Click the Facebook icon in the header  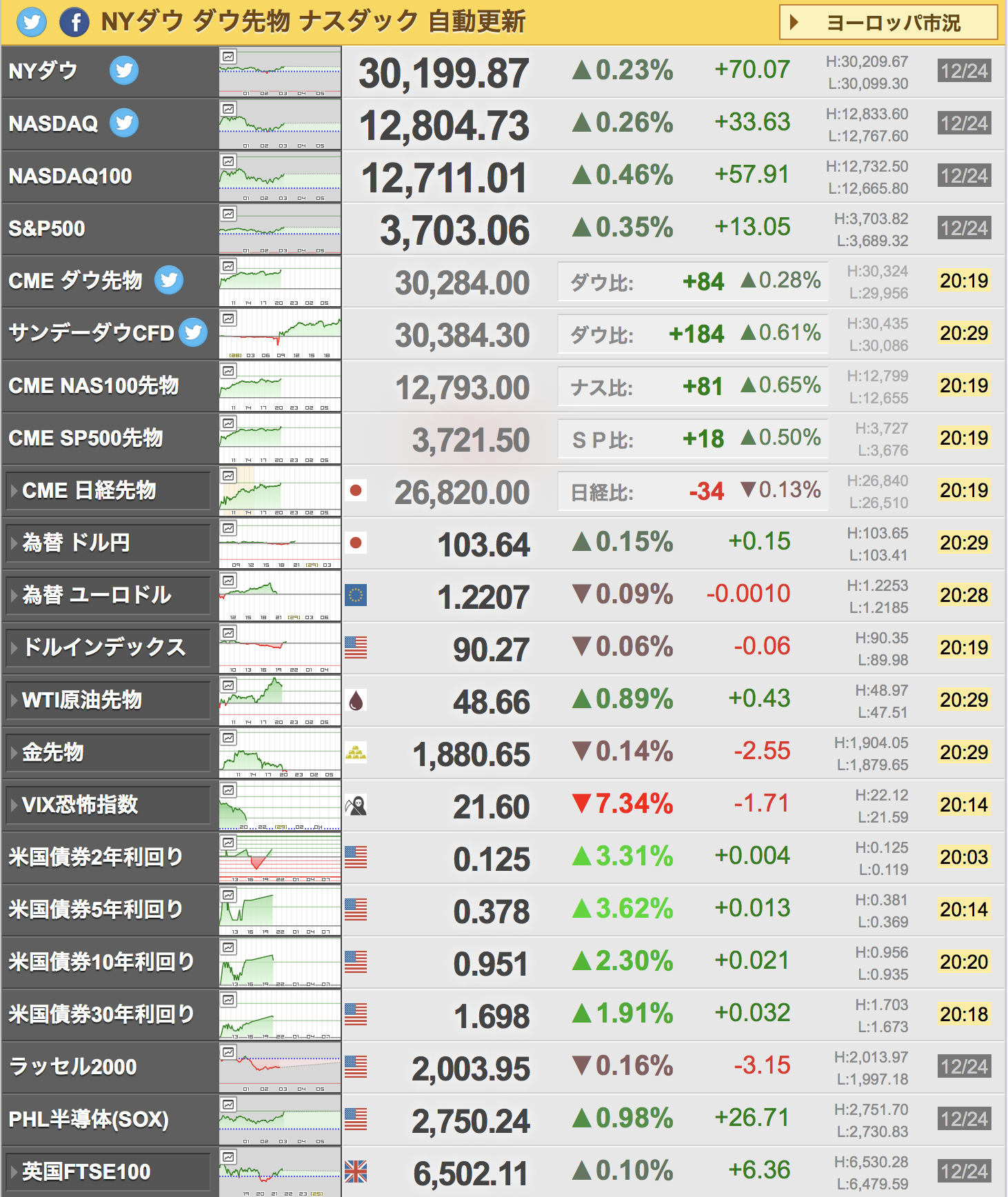(74, 22)
